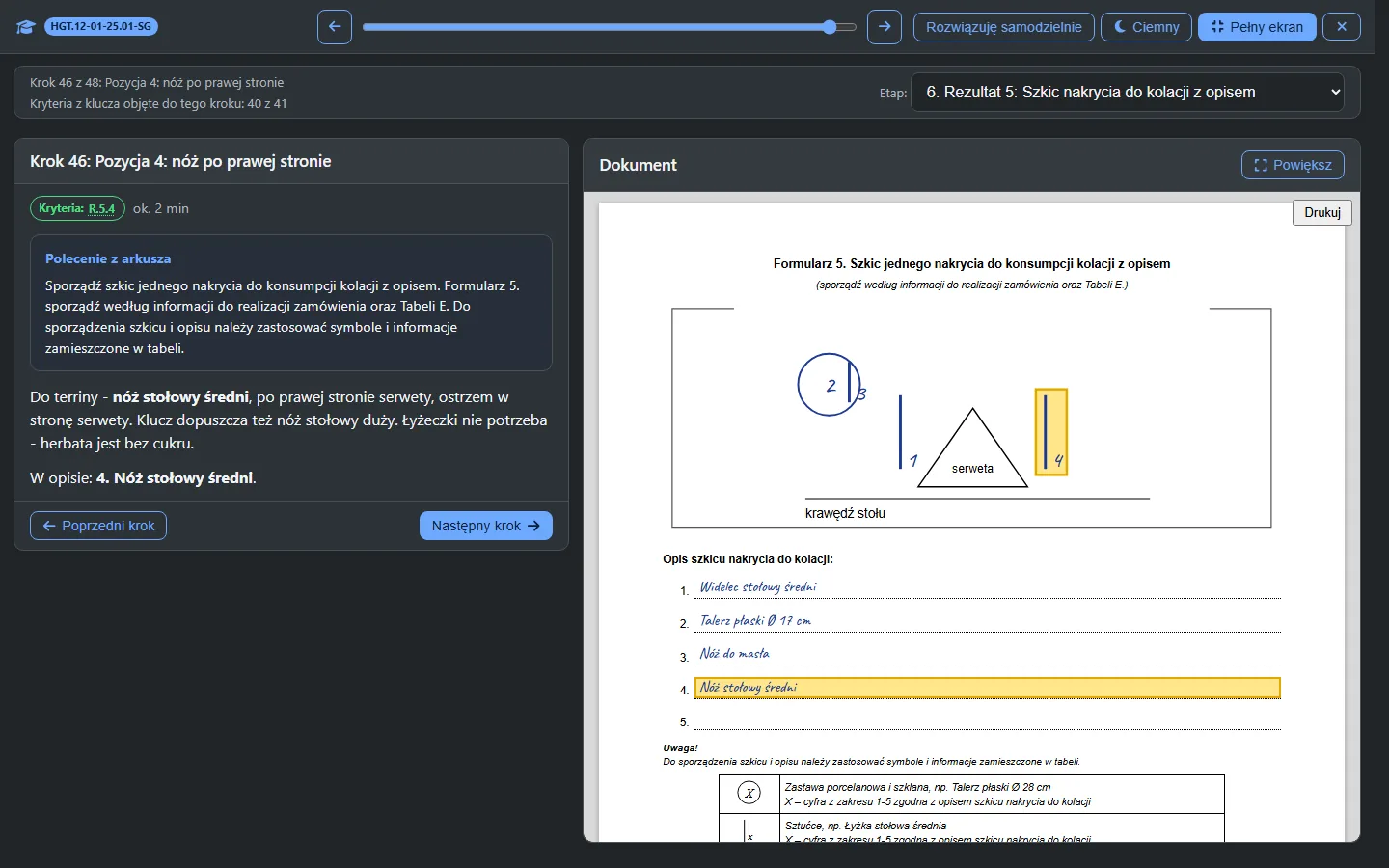The width and height of the screenshot is (1389, 868).
Task: Click the Kryteria R.5.4 badge
Action: [77, 208]
